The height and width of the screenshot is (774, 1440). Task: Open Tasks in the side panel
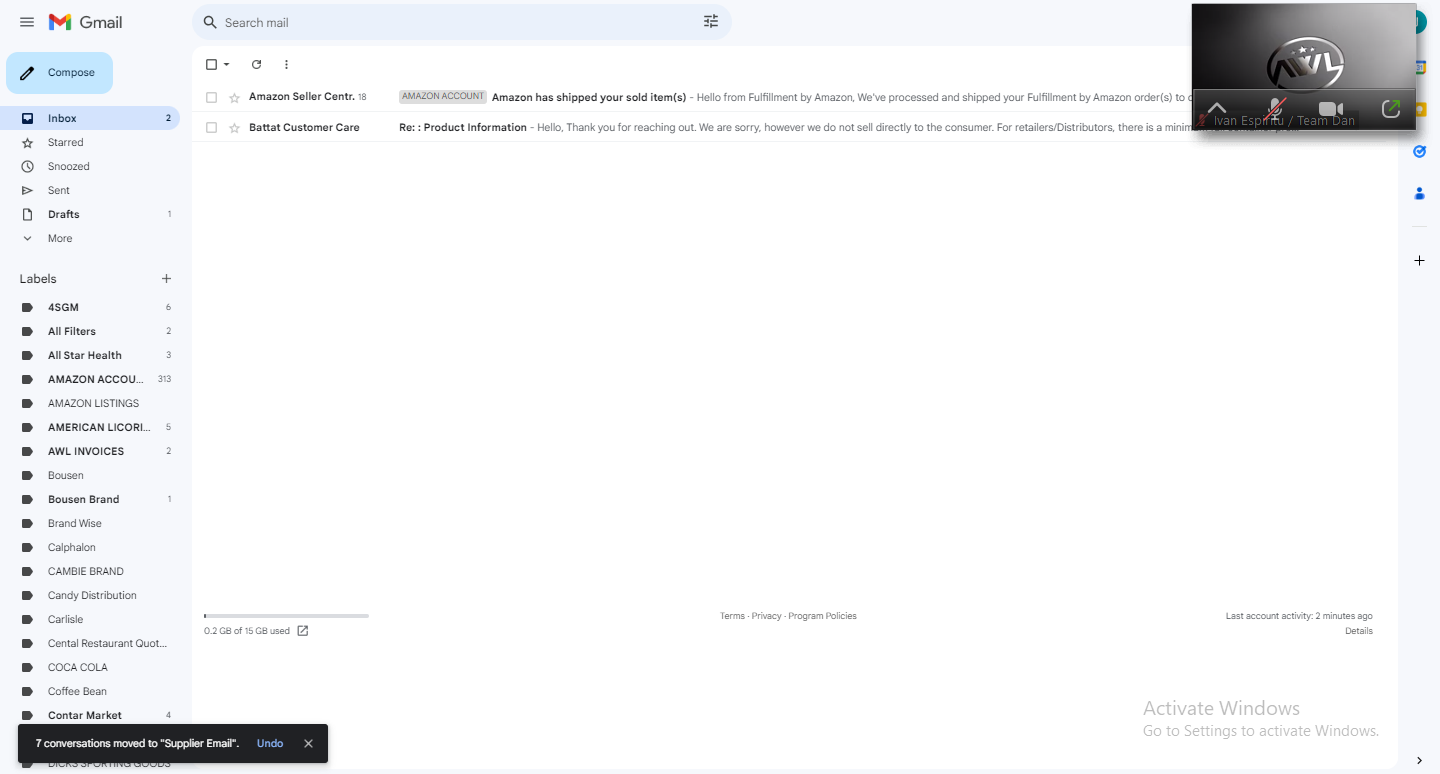coord(1419,151)
